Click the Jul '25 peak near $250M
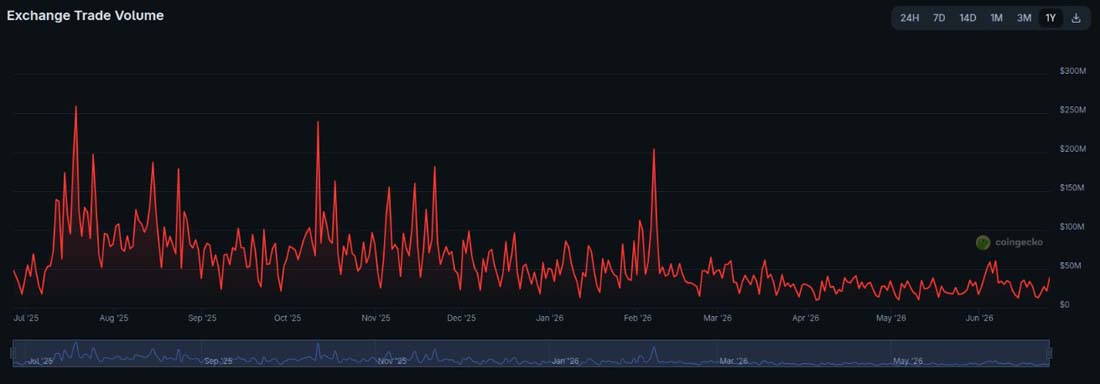1100x384 pixels. coord(76,107)
